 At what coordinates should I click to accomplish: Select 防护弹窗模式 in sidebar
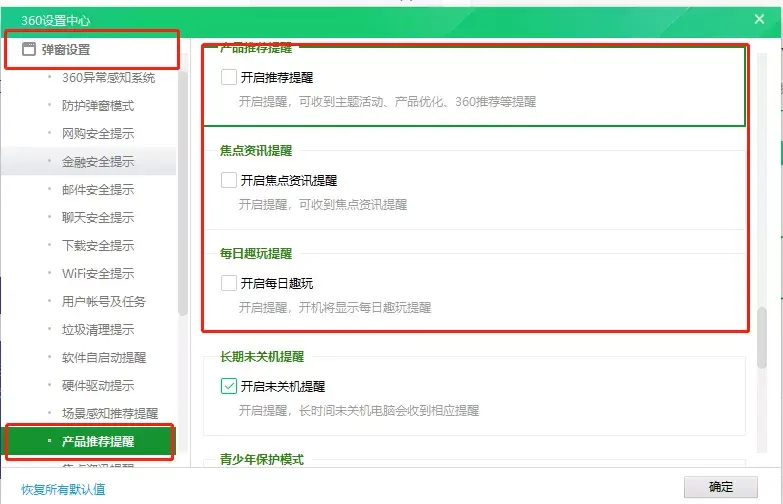point(98,105)
